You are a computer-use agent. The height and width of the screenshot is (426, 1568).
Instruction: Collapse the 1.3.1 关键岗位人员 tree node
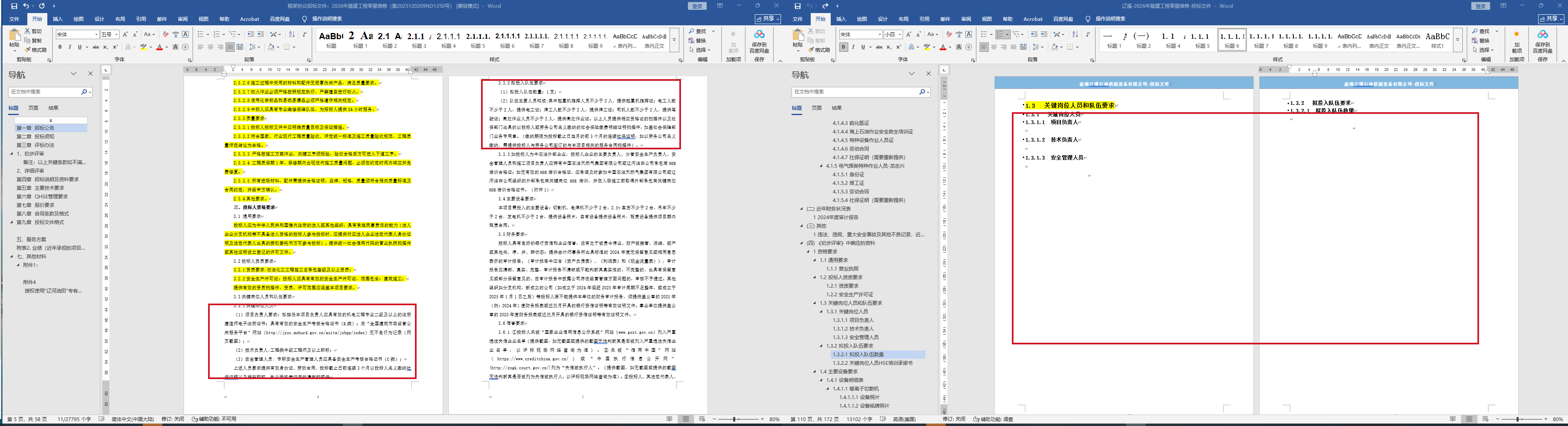pyautogui.click(x=822, y=312)
